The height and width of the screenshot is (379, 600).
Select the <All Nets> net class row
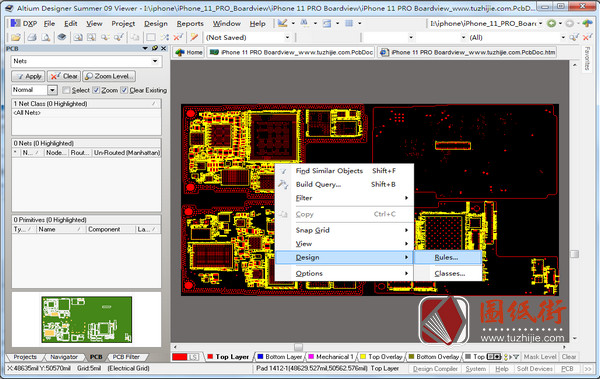[86, 113]
